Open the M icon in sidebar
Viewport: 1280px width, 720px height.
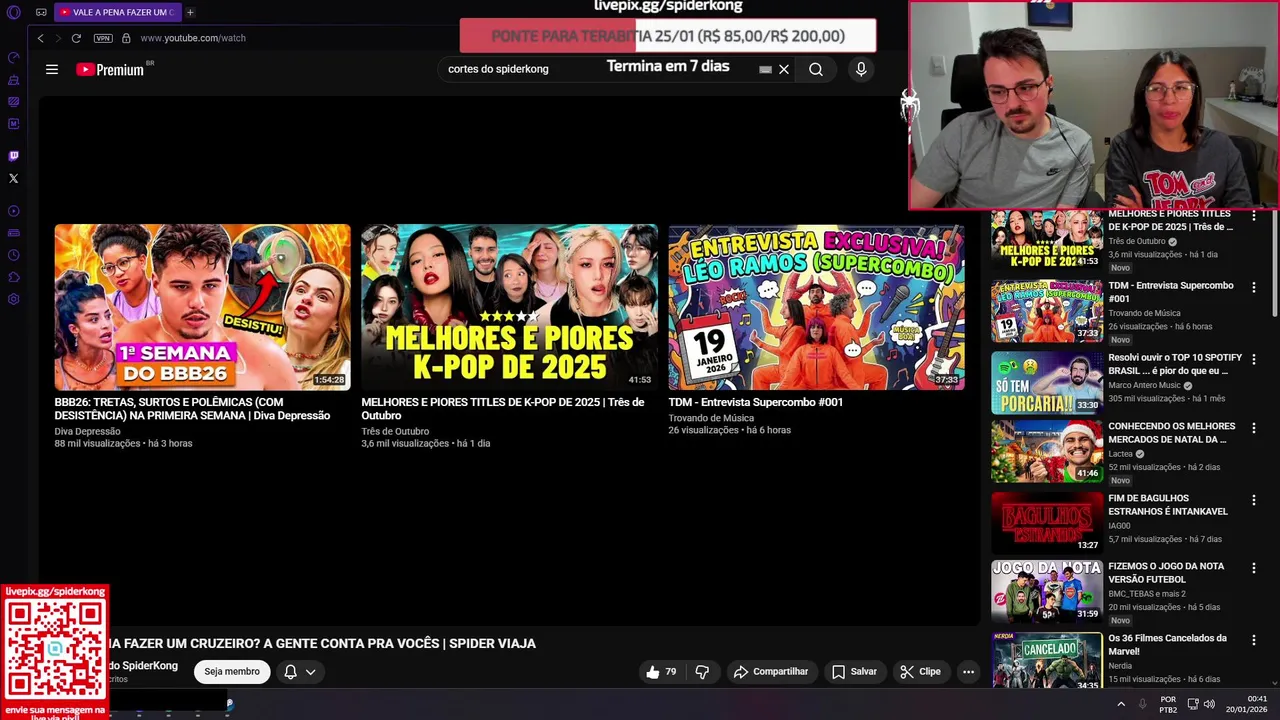13,124
